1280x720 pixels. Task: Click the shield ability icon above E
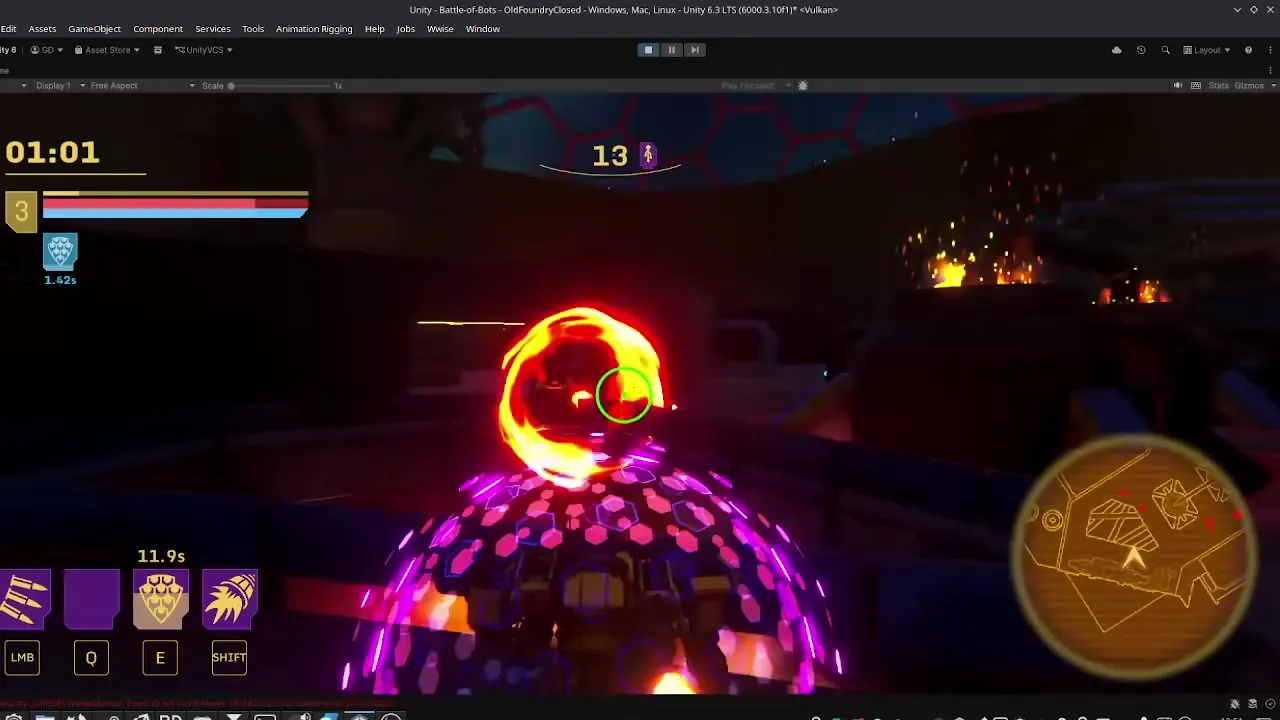[x=160, y=600]
